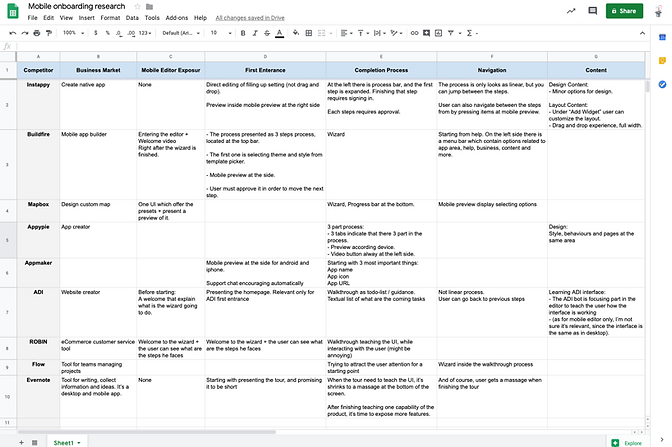Viewport: 672px width, 447px height.
Task: Open the View menu
Action: coord(66,18)
